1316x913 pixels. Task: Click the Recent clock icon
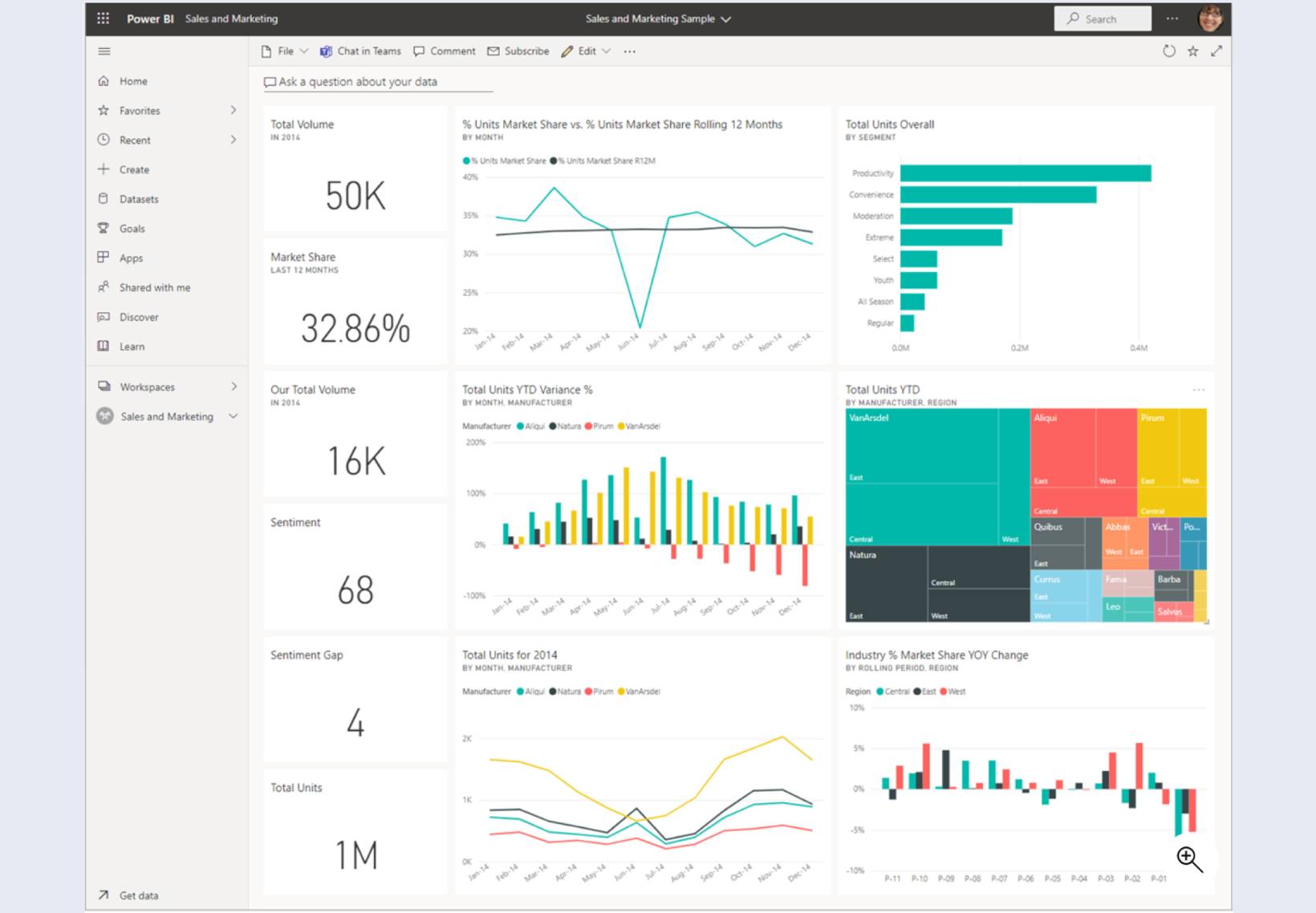click(104, 140)
